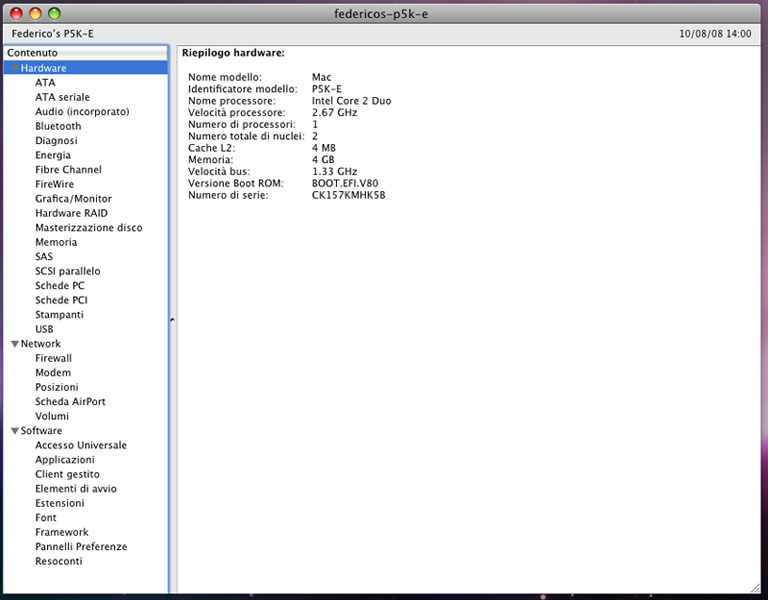Select ATA seriale in the list
The image size is (768, 600).
click(x=62, y=97)
